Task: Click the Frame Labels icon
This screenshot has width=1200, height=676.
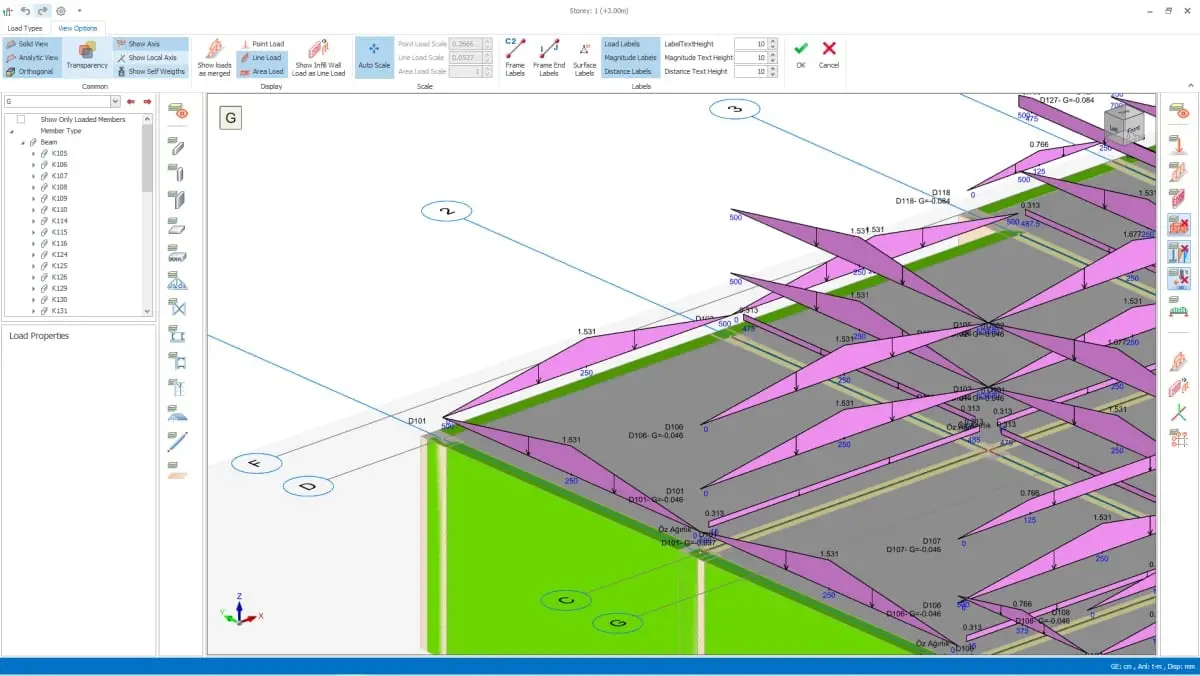Action: pyautogui.click(x=515, y=57)
